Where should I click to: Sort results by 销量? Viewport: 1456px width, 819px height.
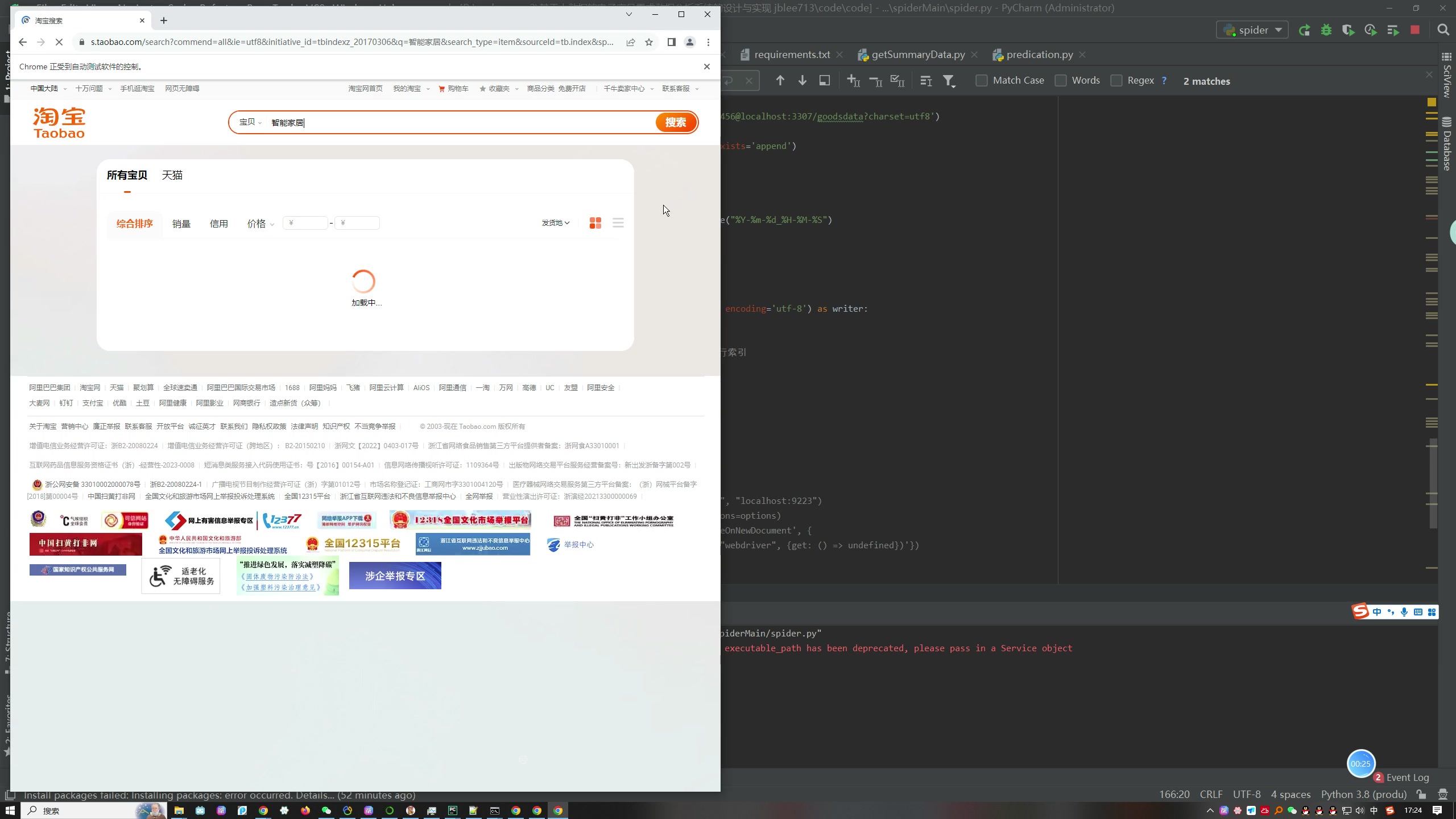(181, 224)
